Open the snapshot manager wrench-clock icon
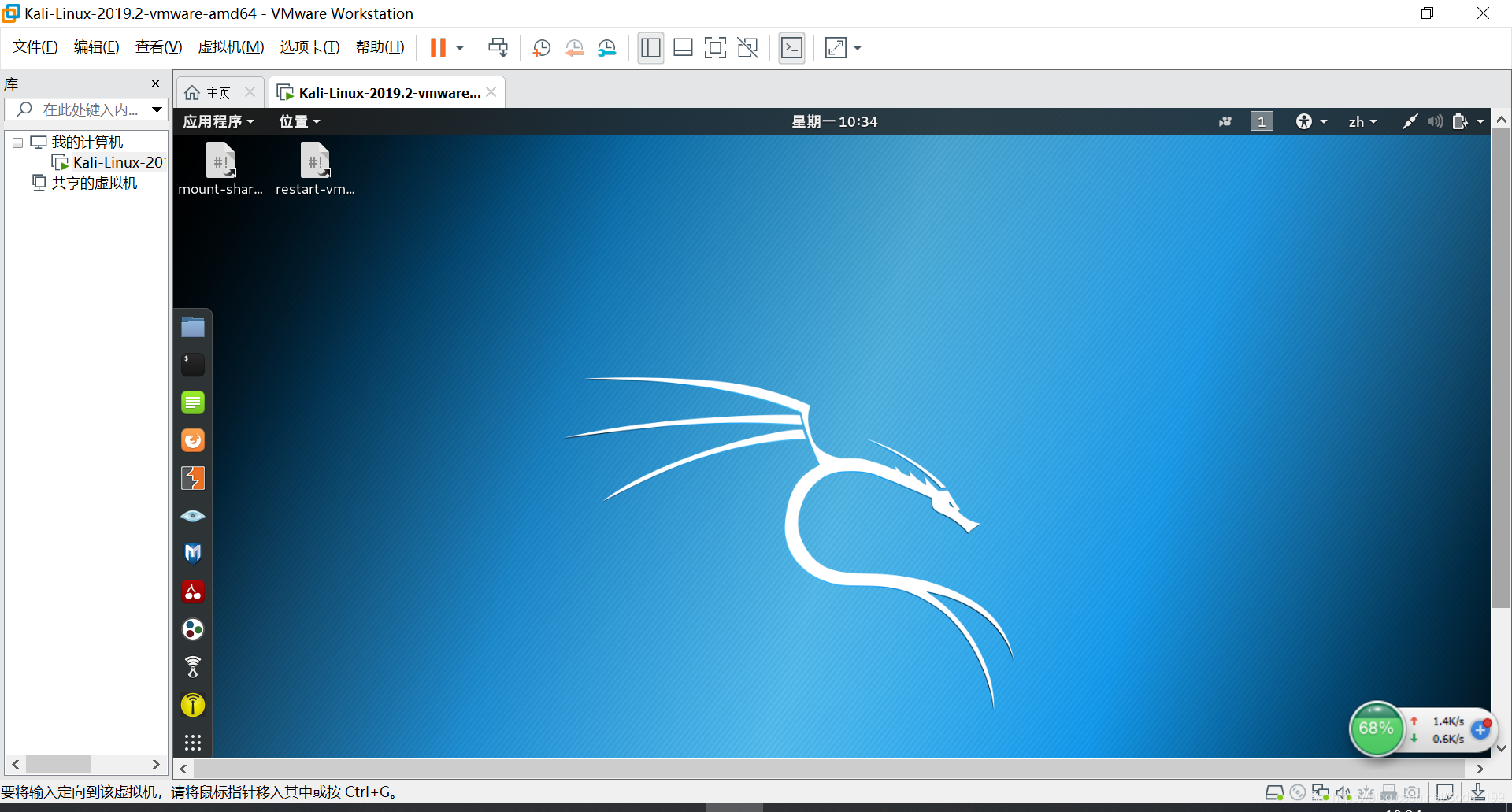Image resolution: width=1512 pixels, height=812 pixels. [x=606, y=48]
